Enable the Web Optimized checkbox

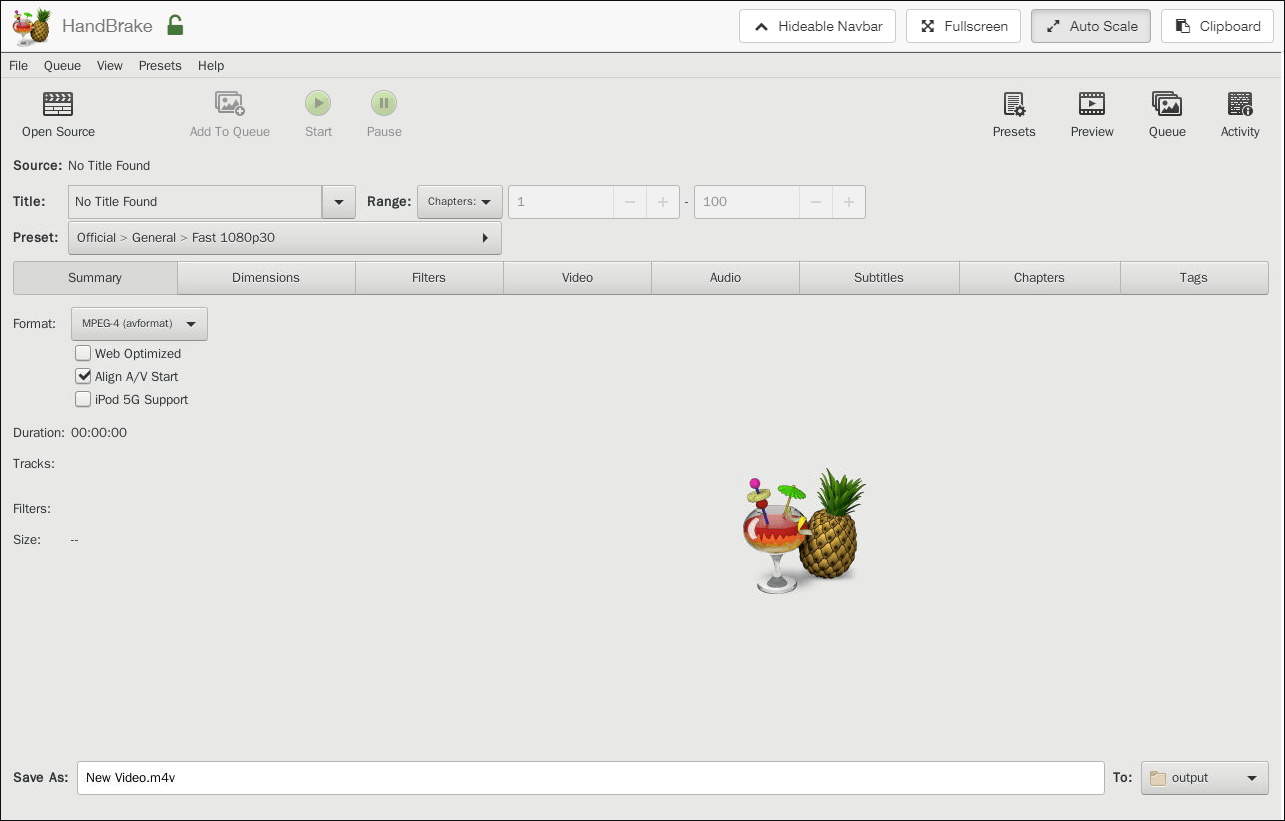83,353
